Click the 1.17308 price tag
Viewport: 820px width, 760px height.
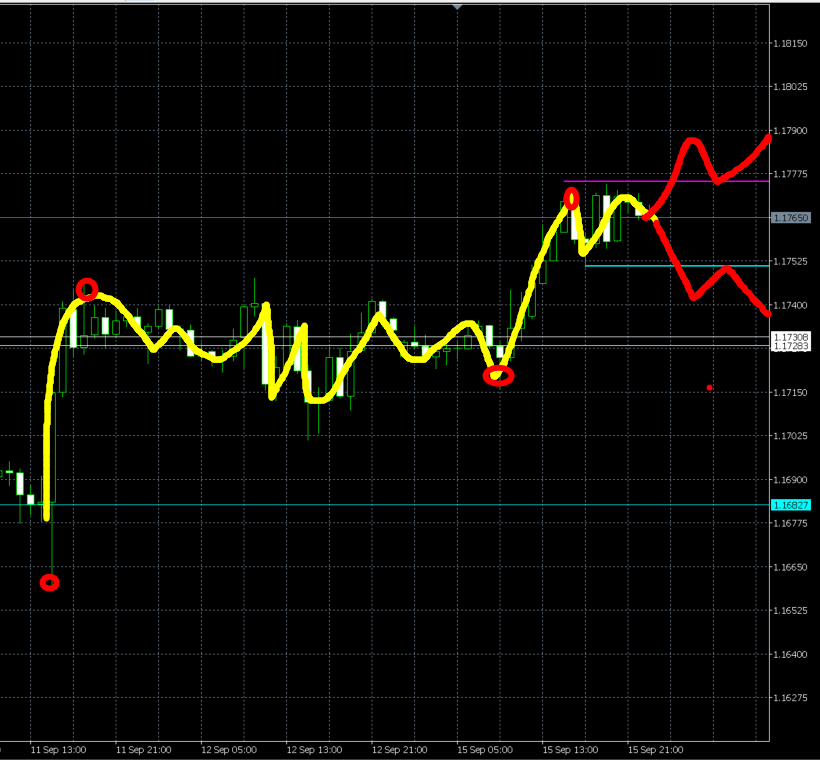791,337
